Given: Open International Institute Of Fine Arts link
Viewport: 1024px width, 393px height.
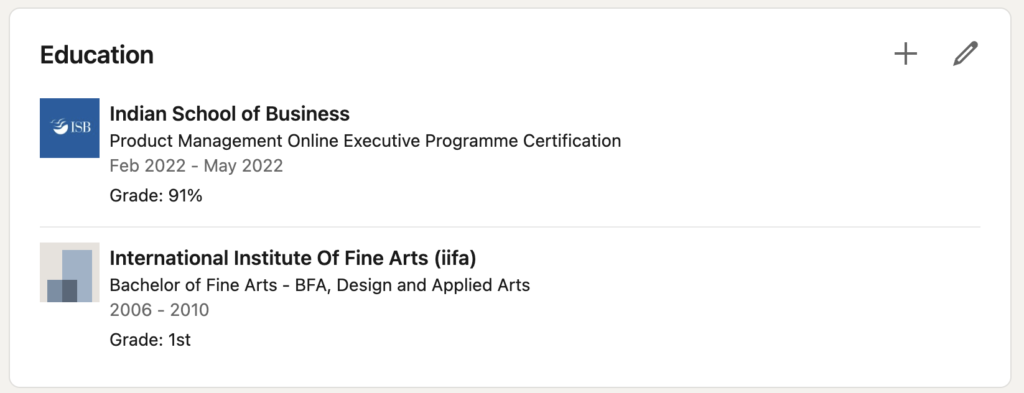Looking at the screenshot, I should pyautogui.click(x=293, y=259).
